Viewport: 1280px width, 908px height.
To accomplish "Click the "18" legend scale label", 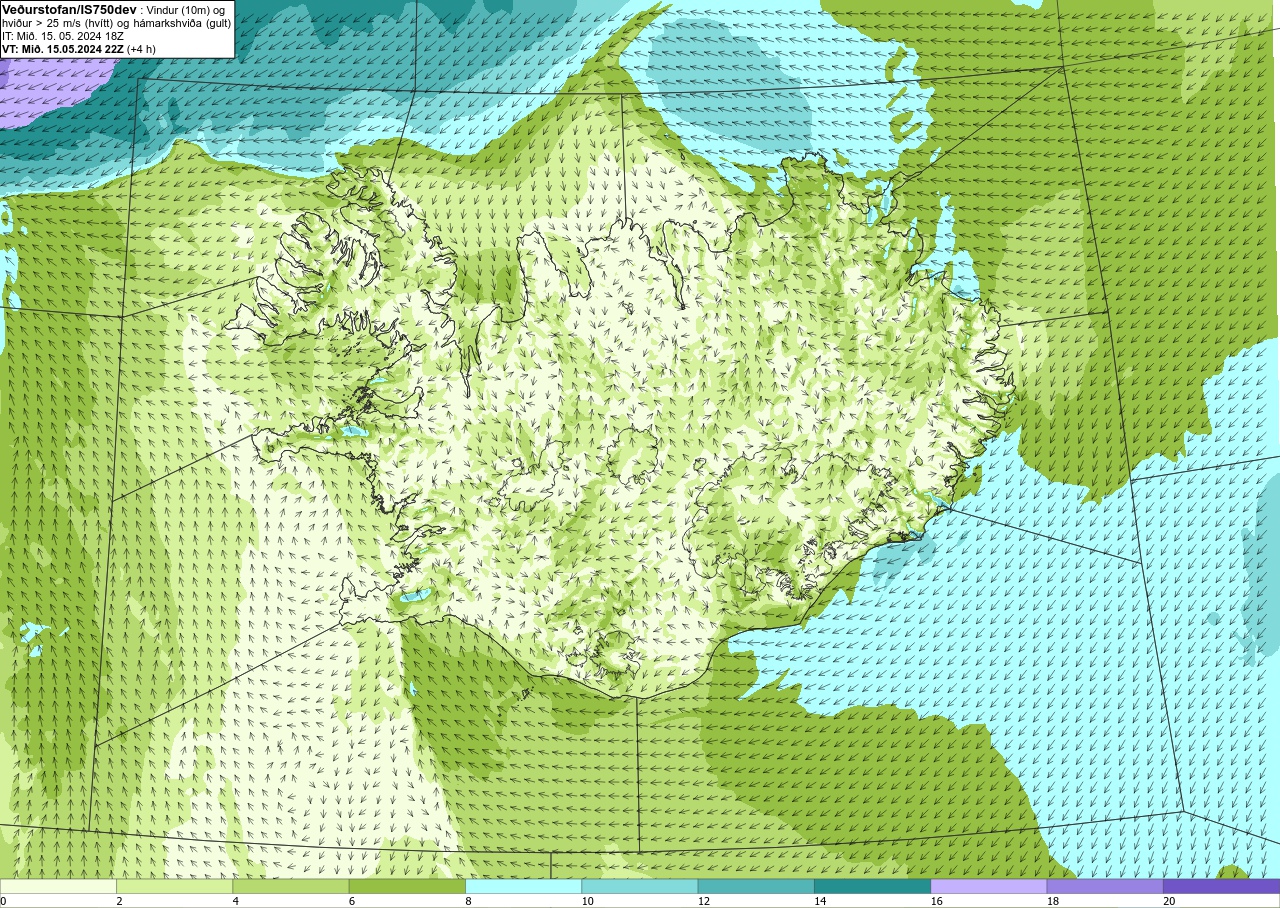I will (1053, 901).
